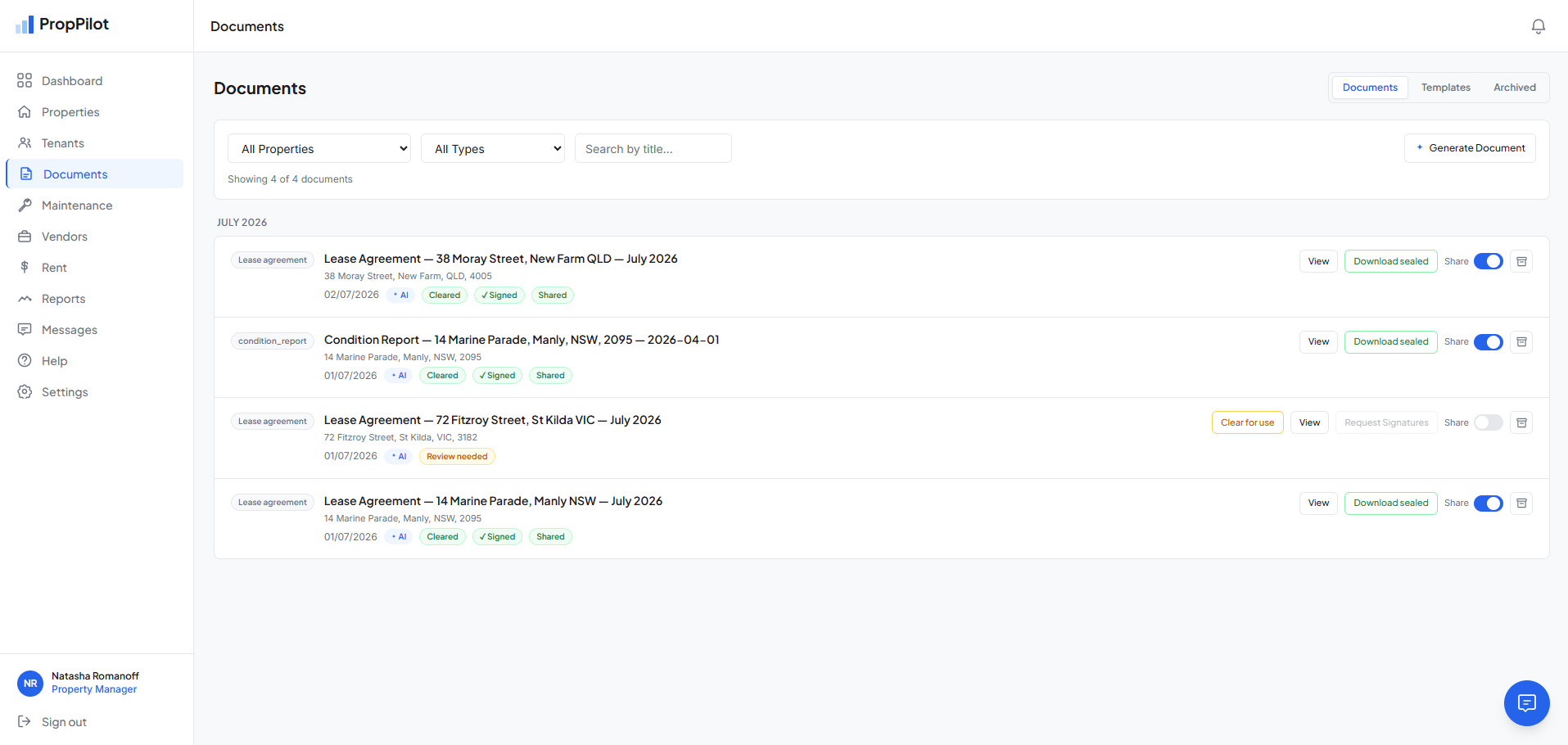The width and height of the screenshot is (1568, 745).
Task: Toggle share off for Condition Report
Action: pyautogui.click(x=1488, y=341)
